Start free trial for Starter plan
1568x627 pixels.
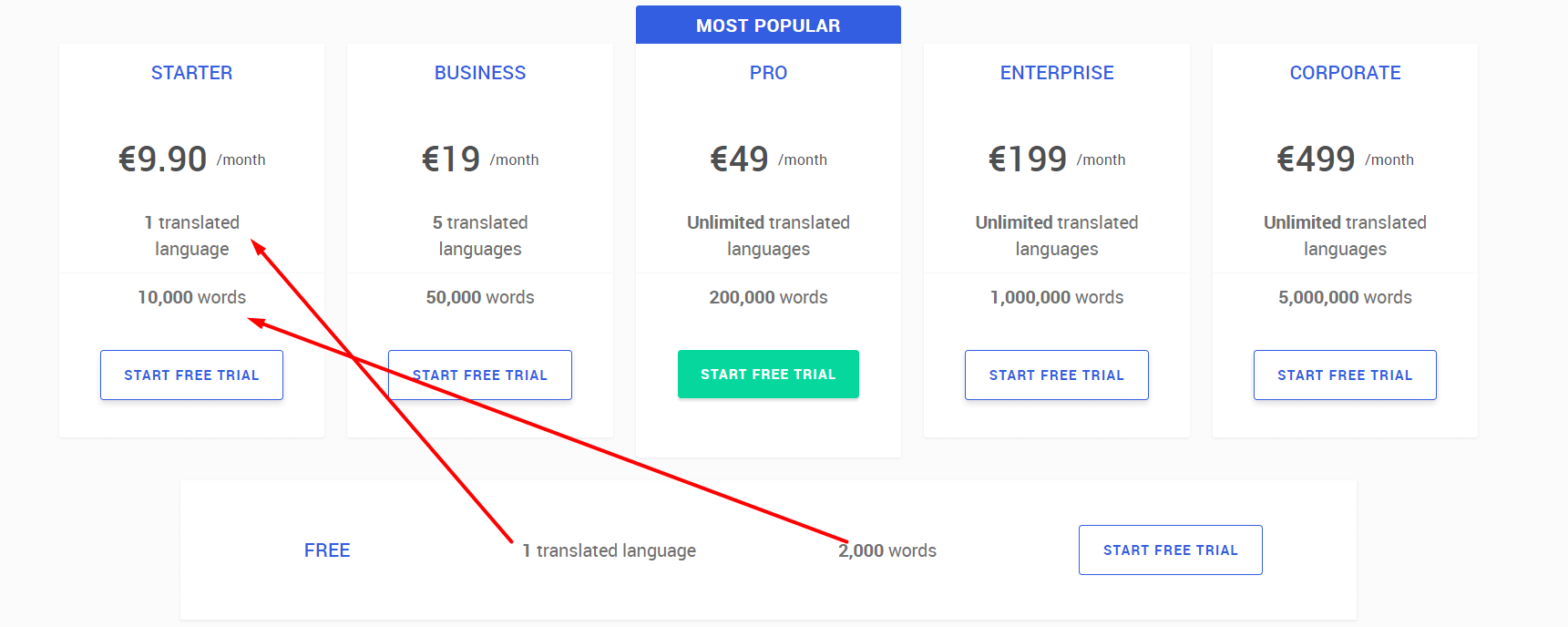click(x=191, y=375)
